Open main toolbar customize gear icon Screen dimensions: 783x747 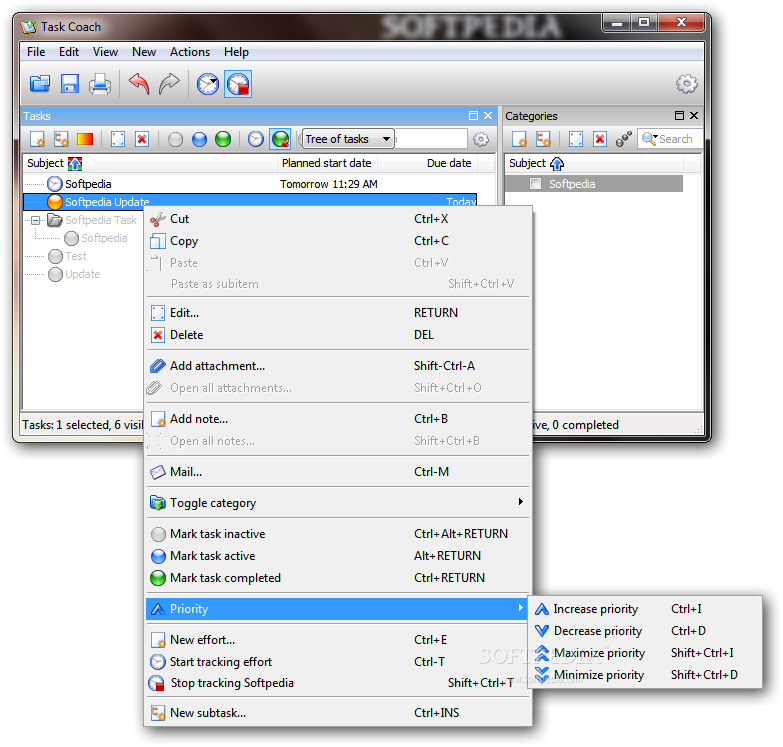(x=687, y=83)
